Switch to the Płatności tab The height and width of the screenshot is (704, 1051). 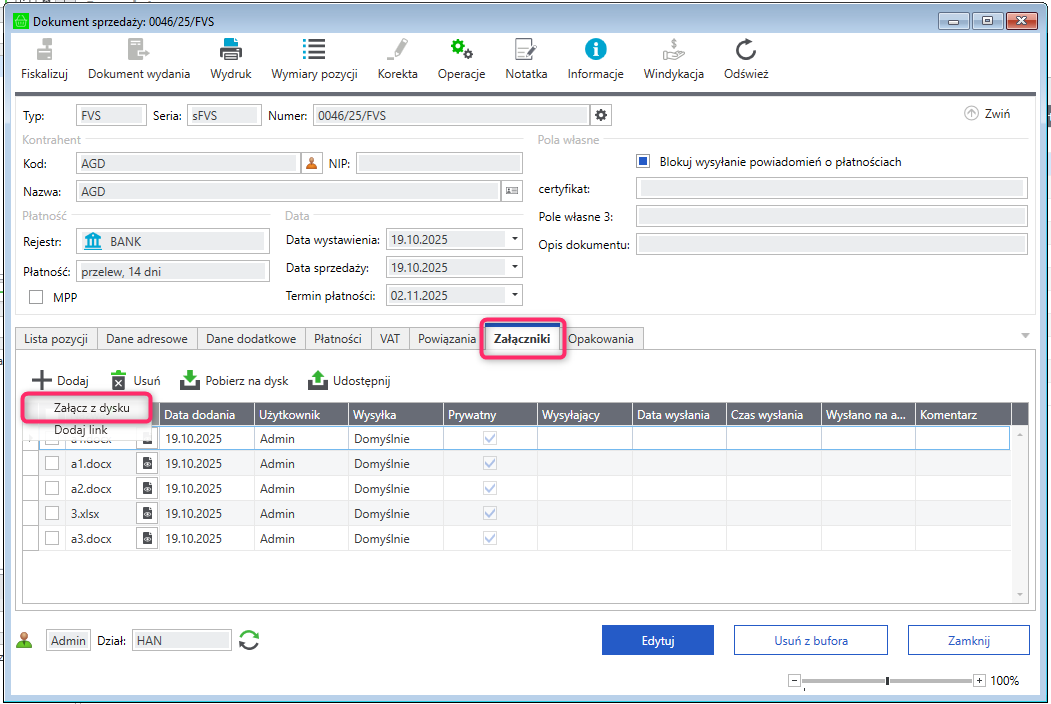[x=337, y=339]
